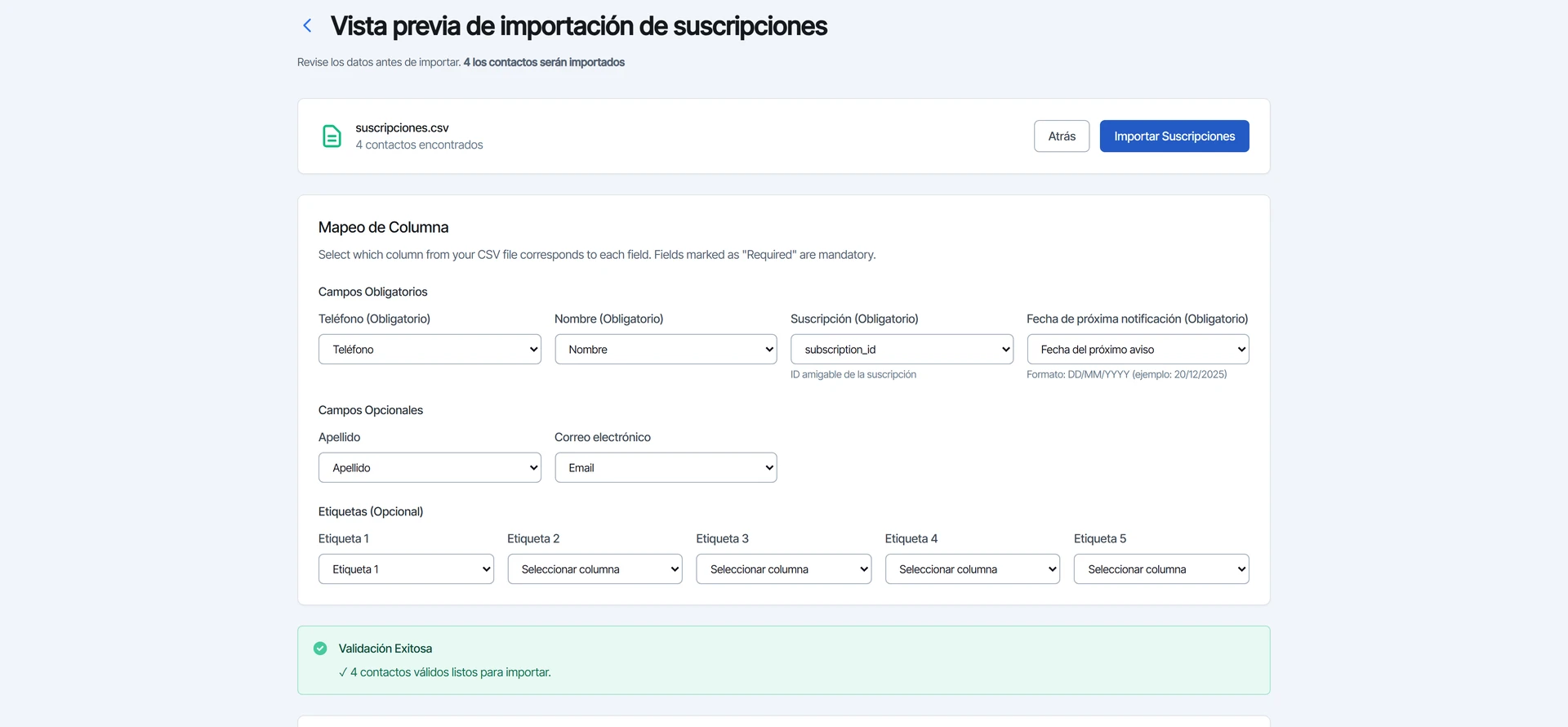The height and width of the screenshot is (727, 1568).
Task: Click the Validación Exitosa title
Action: pos(385,649)
